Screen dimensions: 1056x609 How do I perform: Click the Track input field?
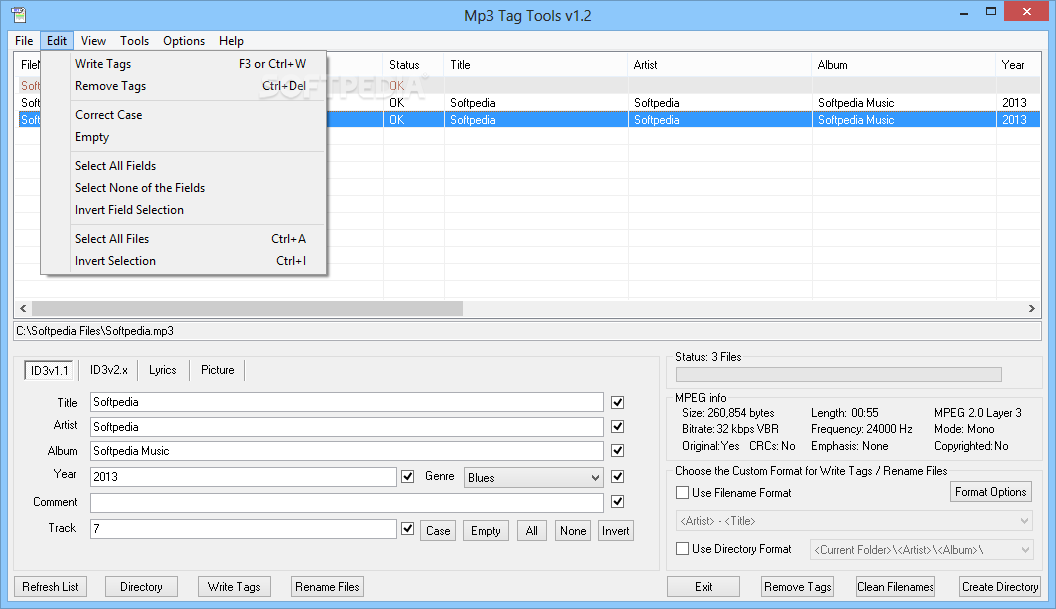pos(243,529)
